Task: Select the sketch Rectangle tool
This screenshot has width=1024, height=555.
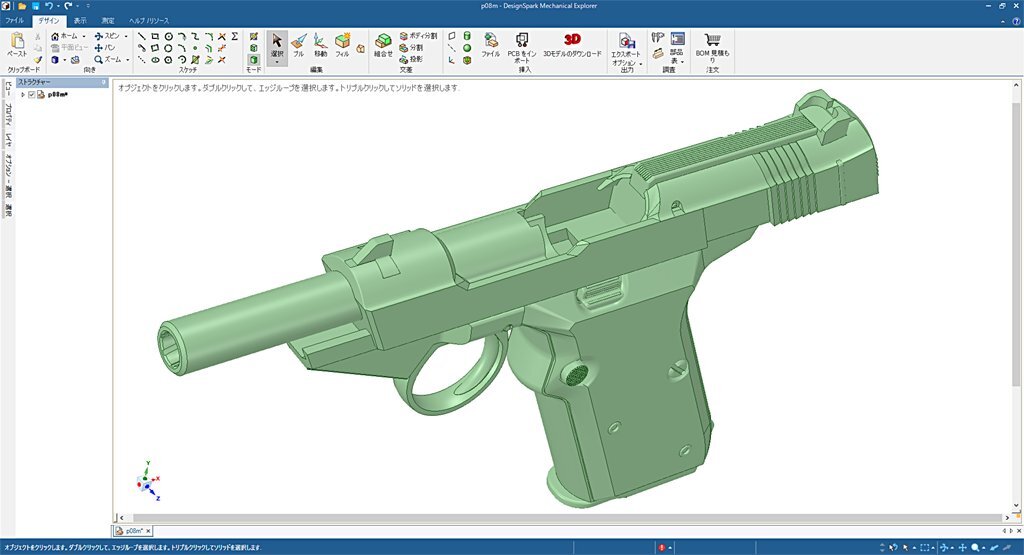Action: (x=155, y=37)
